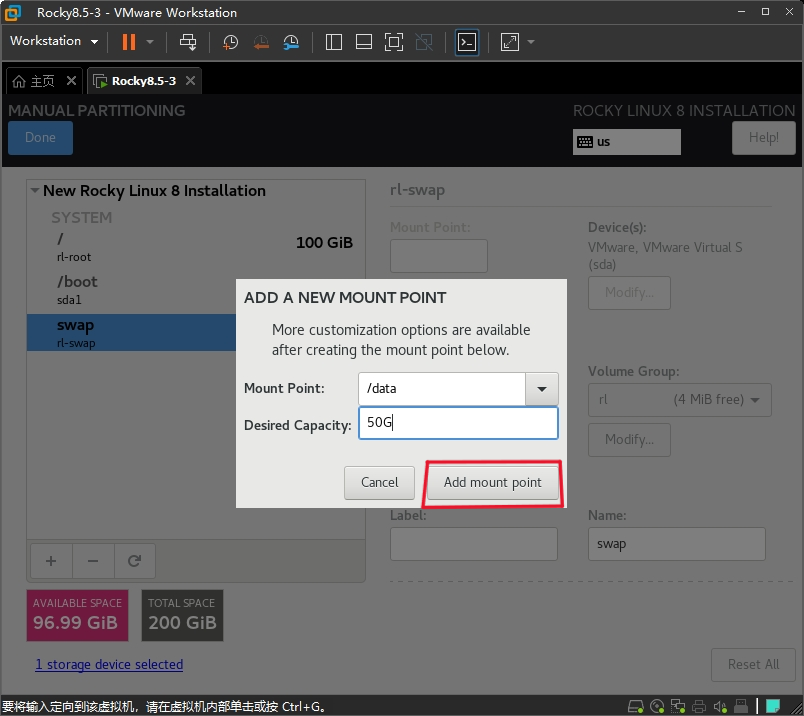Switch to the 主页 home tab

pyautogui.click(x=34, y=81)
